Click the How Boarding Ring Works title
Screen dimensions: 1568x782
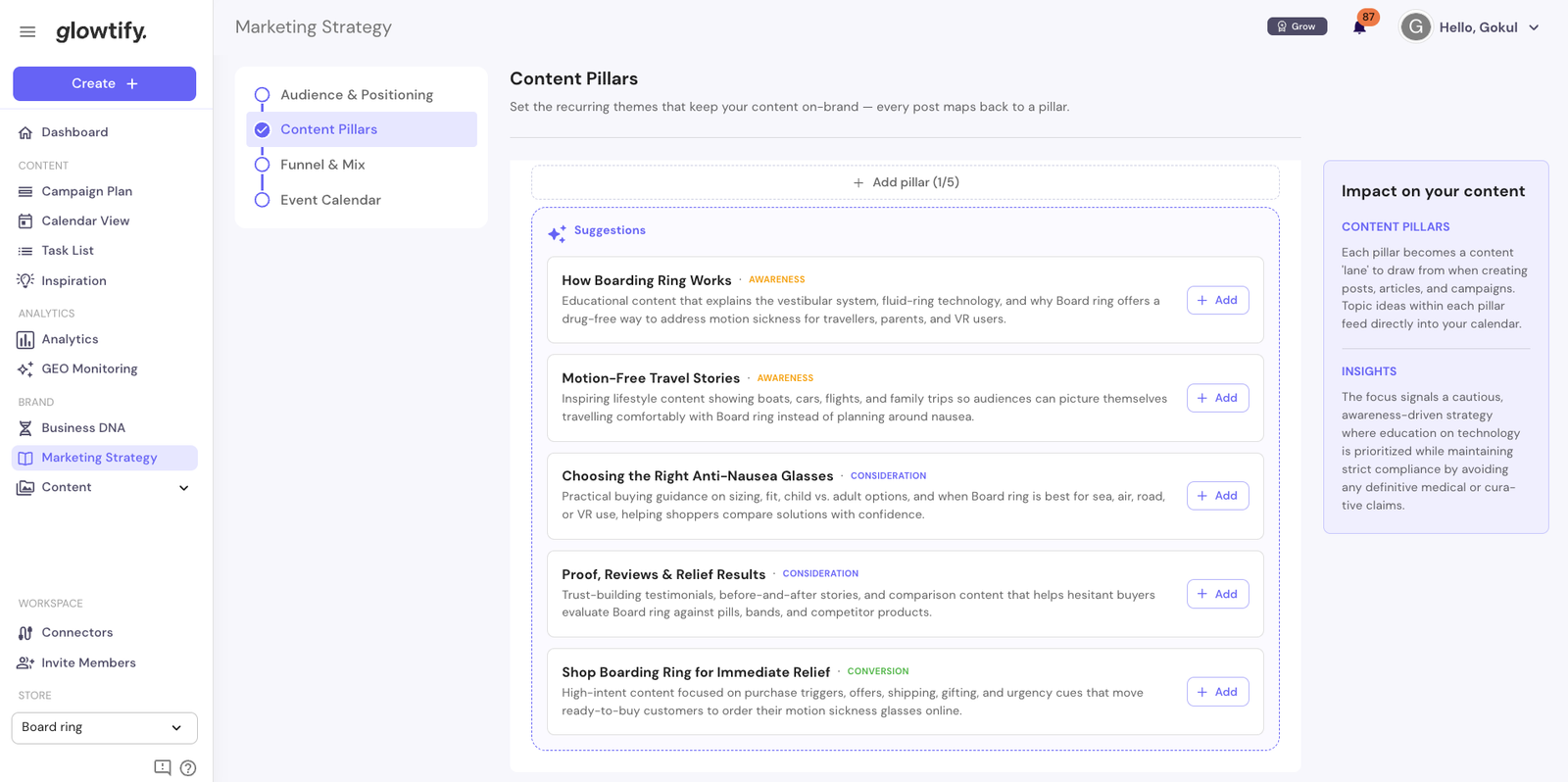[647, 280]
